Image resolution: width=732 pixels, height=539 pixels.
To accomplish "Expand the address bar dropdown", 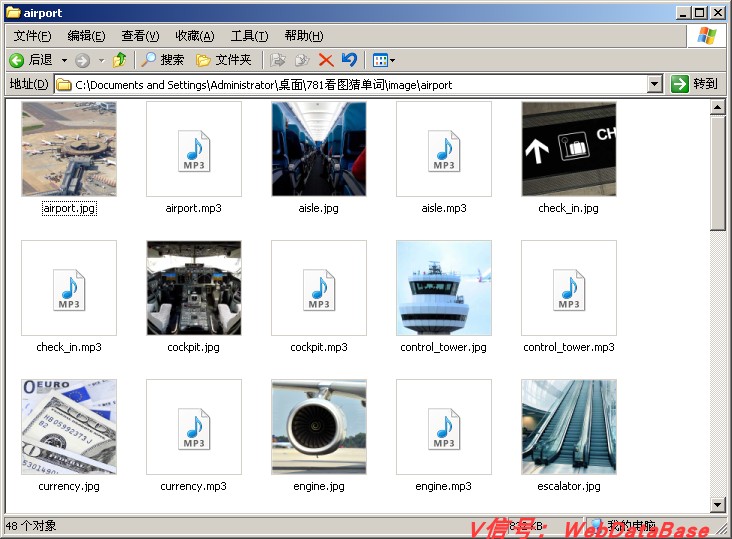I will [655, 84].
